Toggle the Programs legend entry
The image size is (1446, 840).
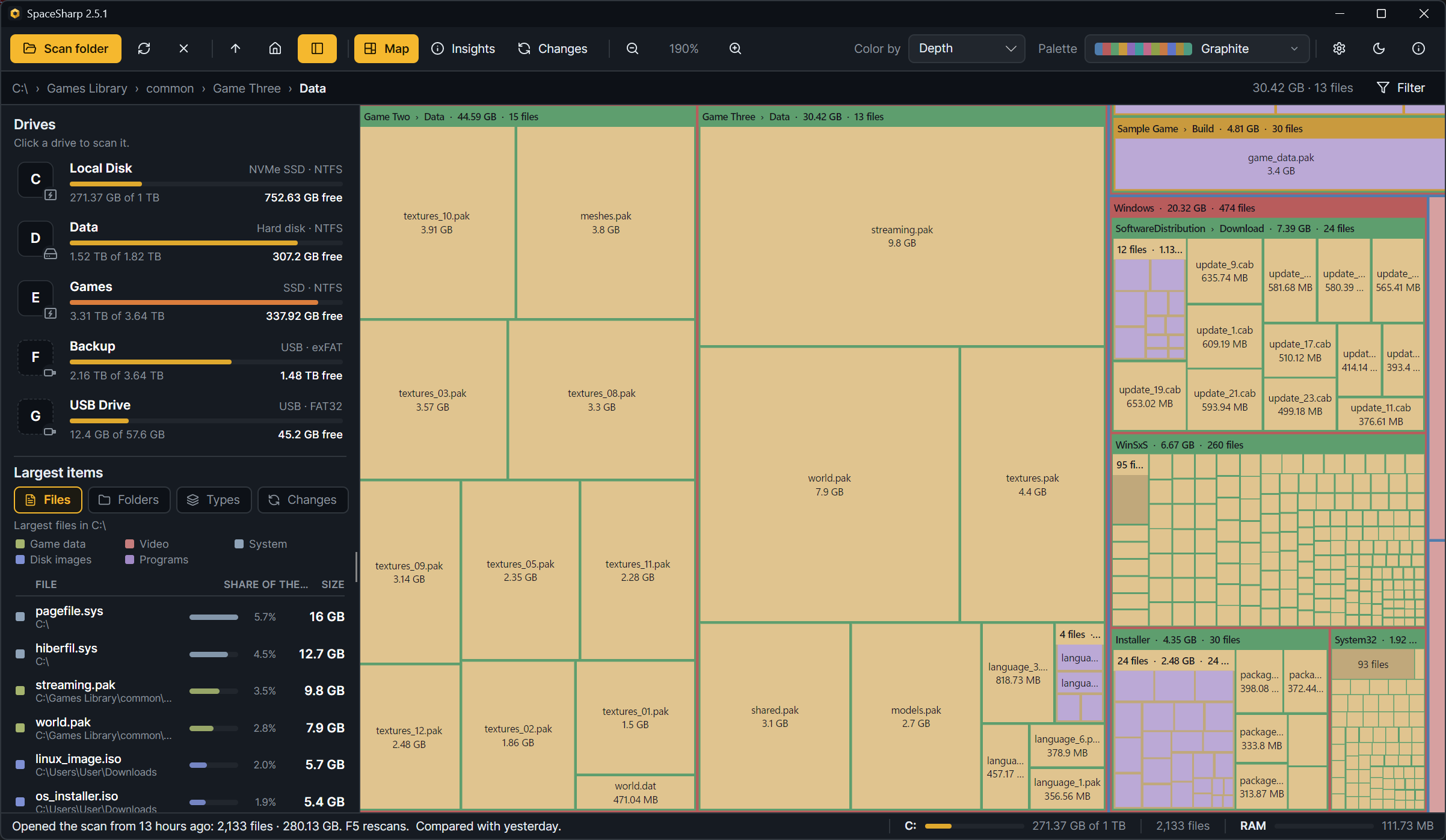point(156,560)
